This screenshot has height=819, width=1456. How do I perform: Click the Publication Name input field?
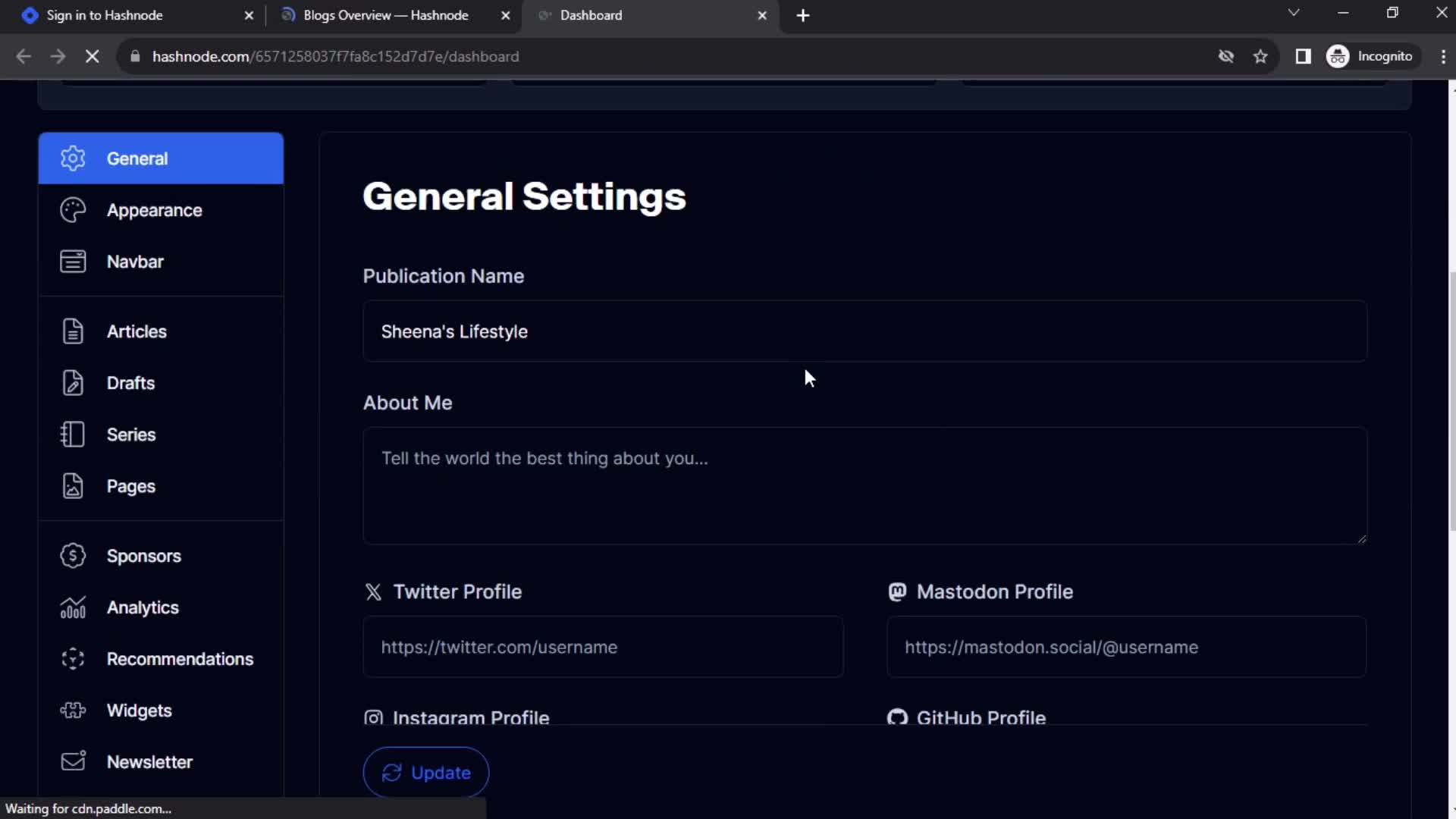point(866,331)
